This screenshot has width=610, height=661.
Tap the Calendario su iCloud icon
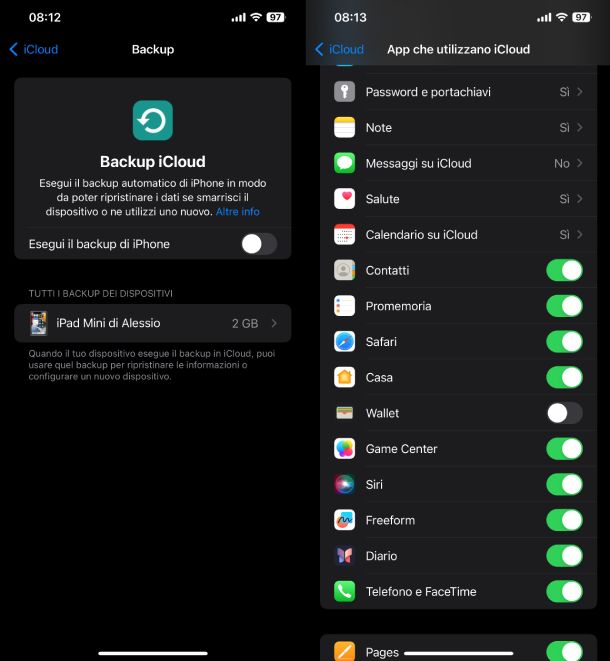click(344, 234)
